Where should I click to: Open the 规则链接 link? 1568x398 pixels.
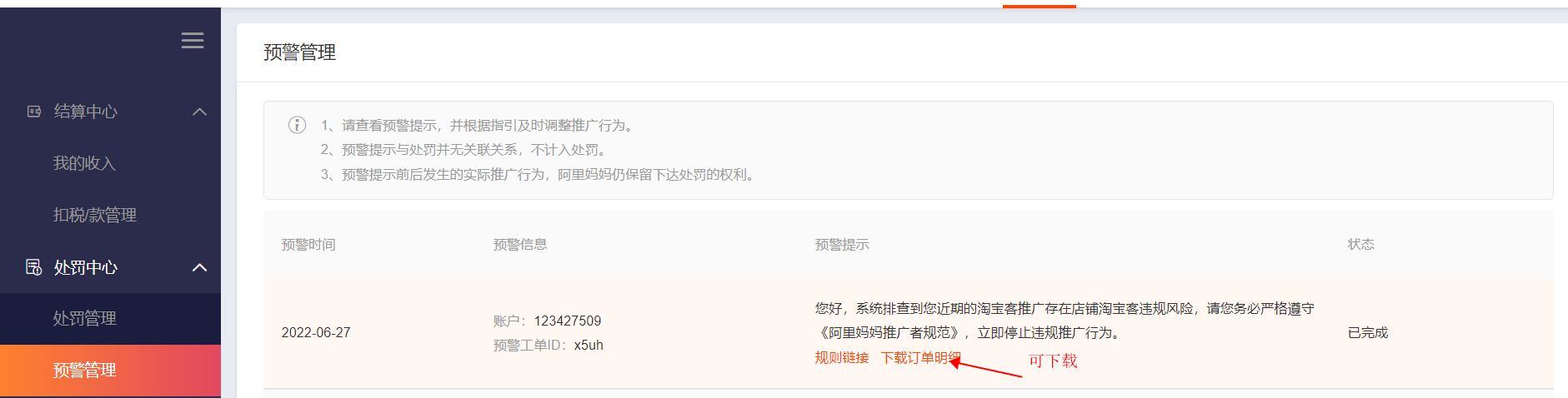tap(842, 357)
